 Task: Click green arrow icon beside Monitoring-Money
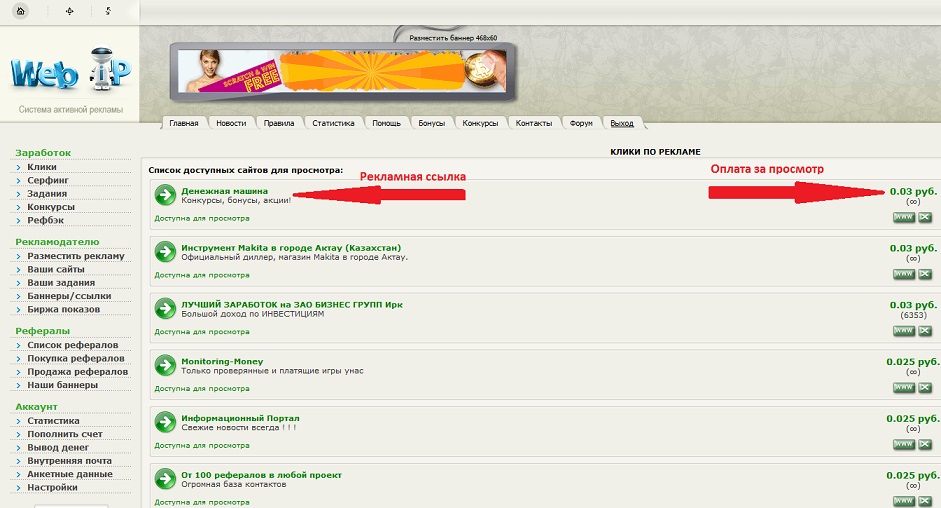(165, 365)
